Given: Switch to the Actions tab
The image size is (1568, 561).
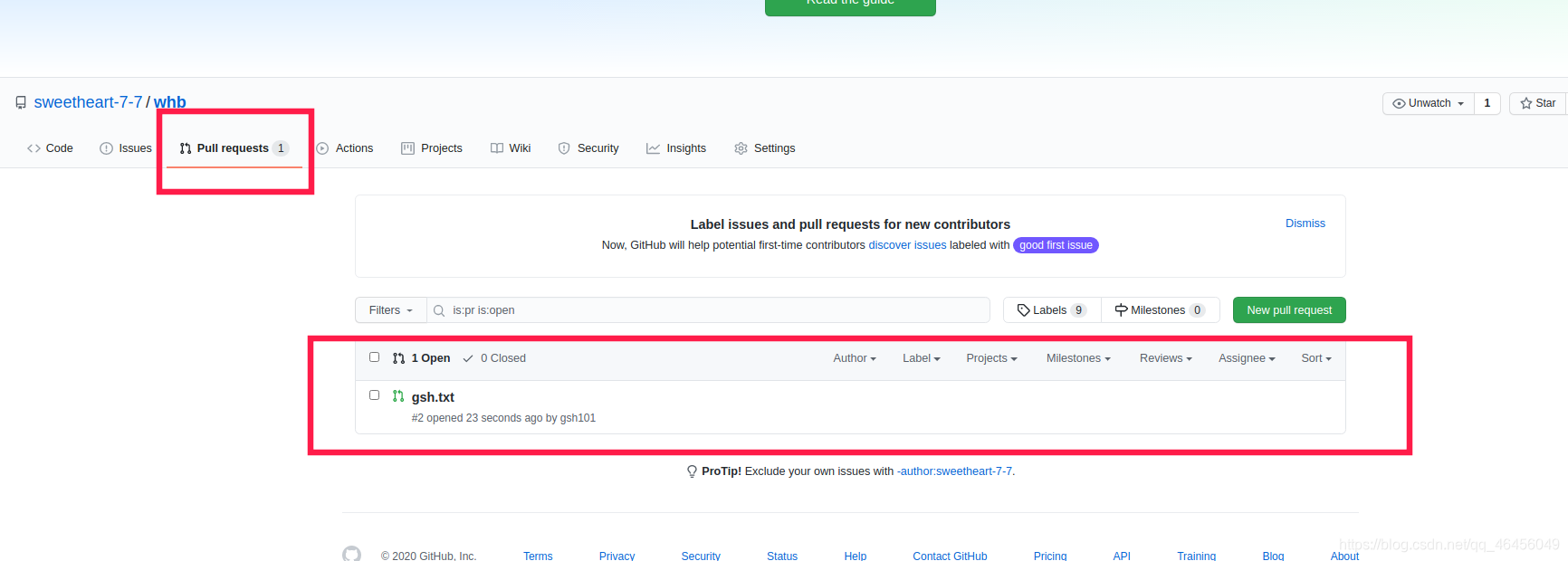Looking at the screenshot, I should click(x=345, y=148).
